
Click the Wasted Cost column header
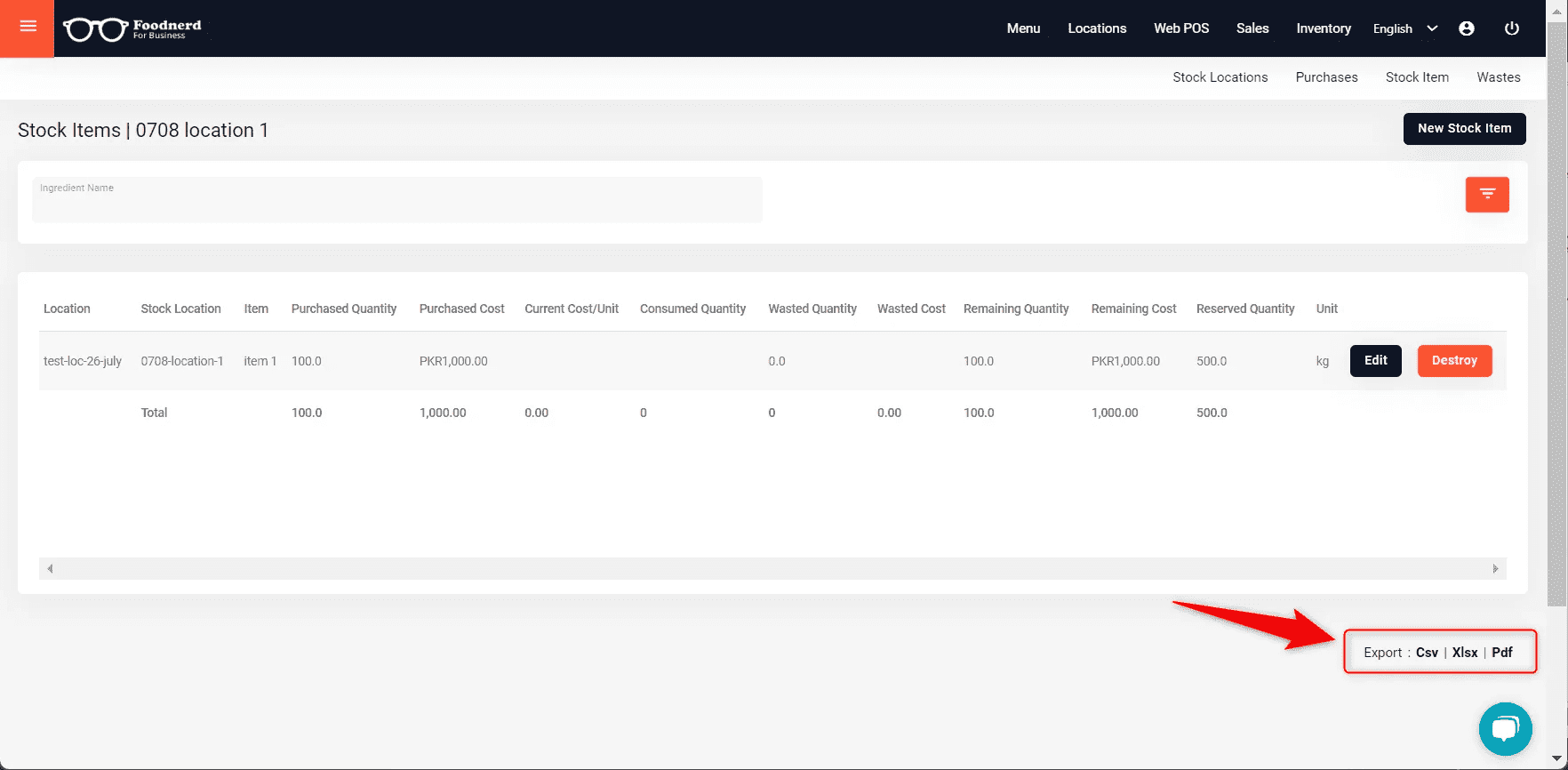click(911, 309)
